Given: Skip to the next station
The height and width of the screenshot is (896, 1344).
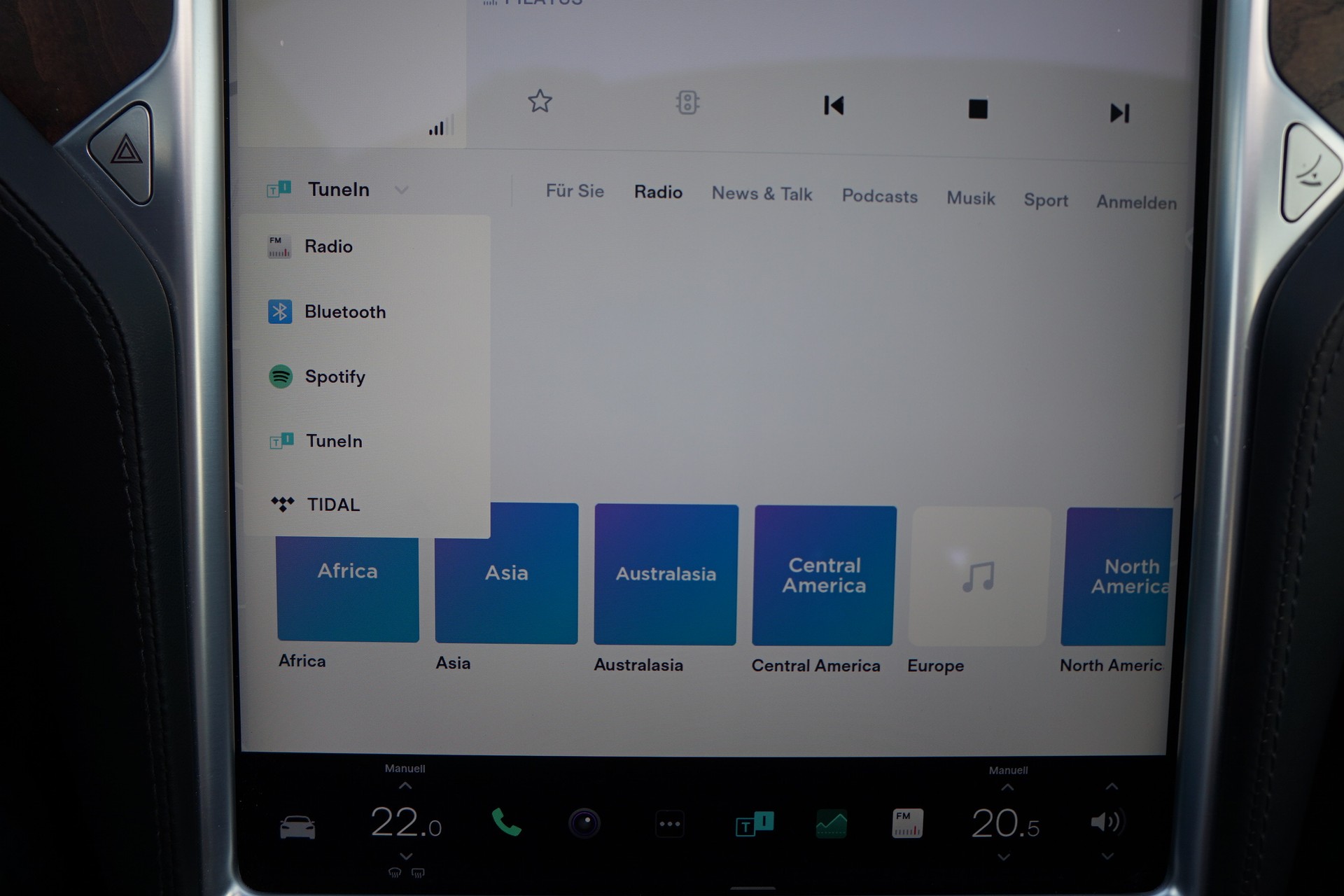Looking at the screenshot, I should (1120, 113).
